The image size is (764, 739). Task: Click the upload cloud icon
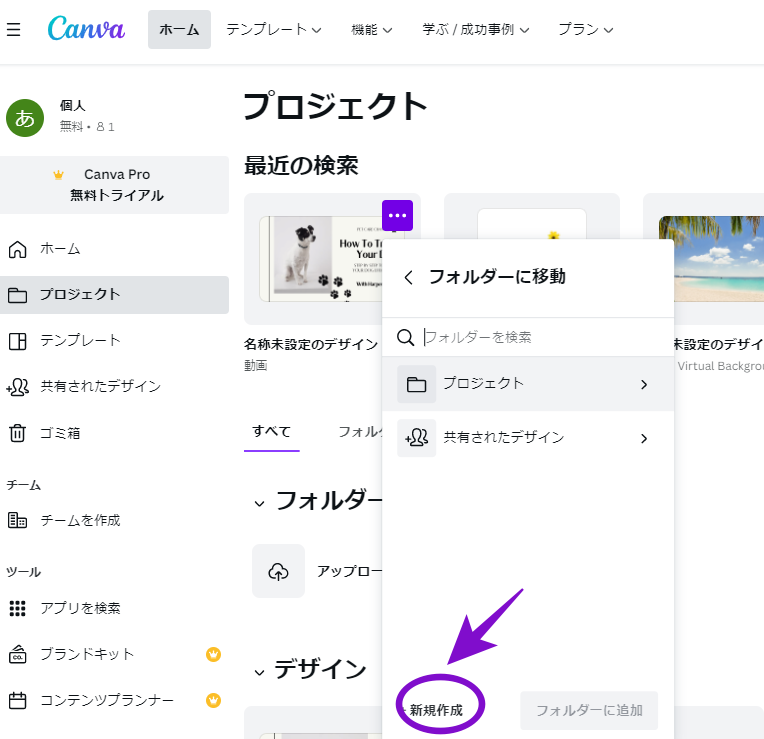(278, 571)
